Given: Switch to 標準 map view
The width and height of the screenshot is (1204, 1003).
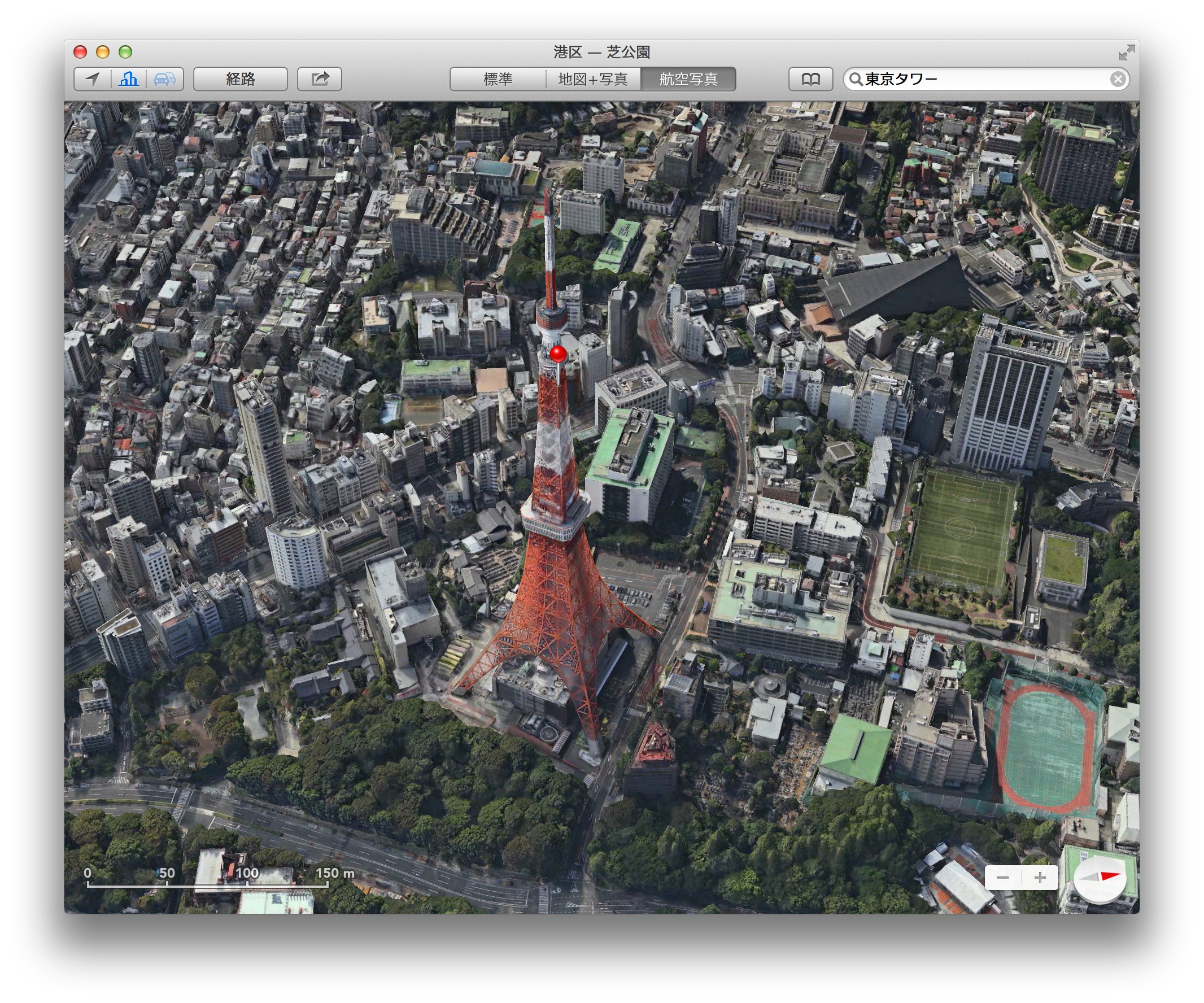Looking at the screenshot, I should pyautogui.click(x=498, y=79).
